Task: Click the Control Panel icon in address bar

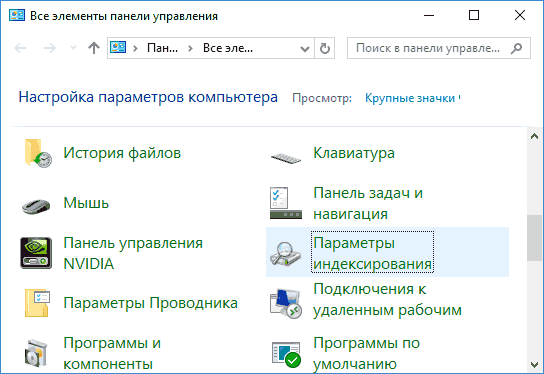Action: click(118, 47)
